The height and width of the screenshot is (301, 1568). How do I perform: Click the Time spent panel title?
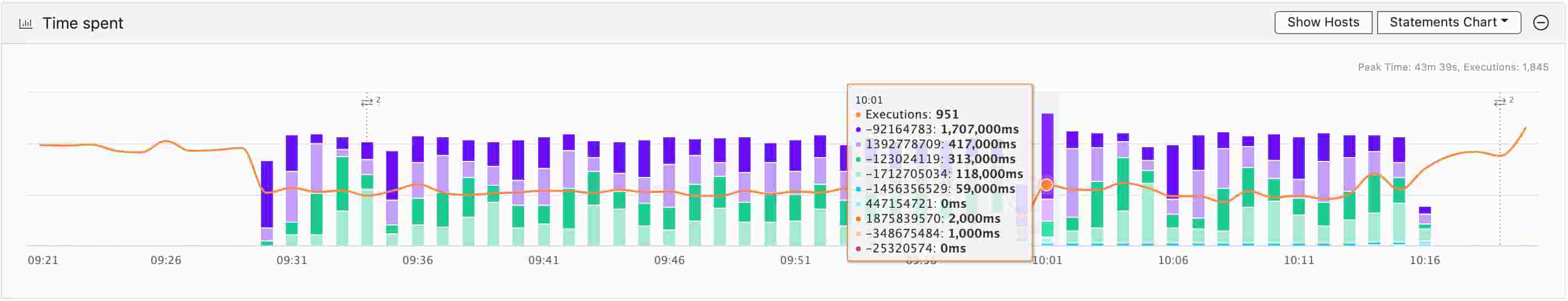(x=83, y=24)
